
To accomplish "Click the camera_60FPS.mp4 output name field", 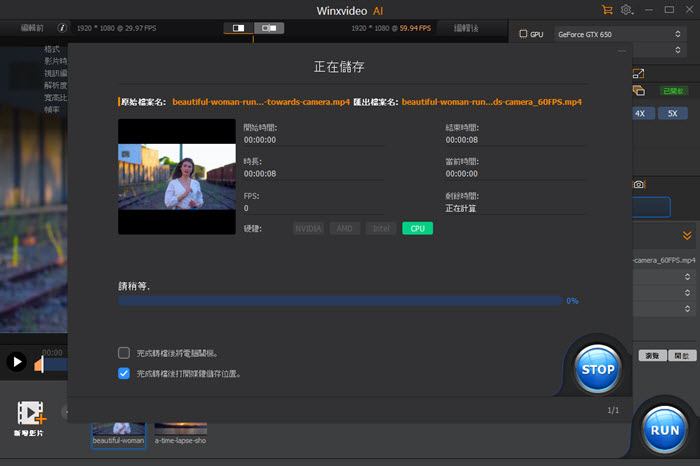I will pos(664,260).
